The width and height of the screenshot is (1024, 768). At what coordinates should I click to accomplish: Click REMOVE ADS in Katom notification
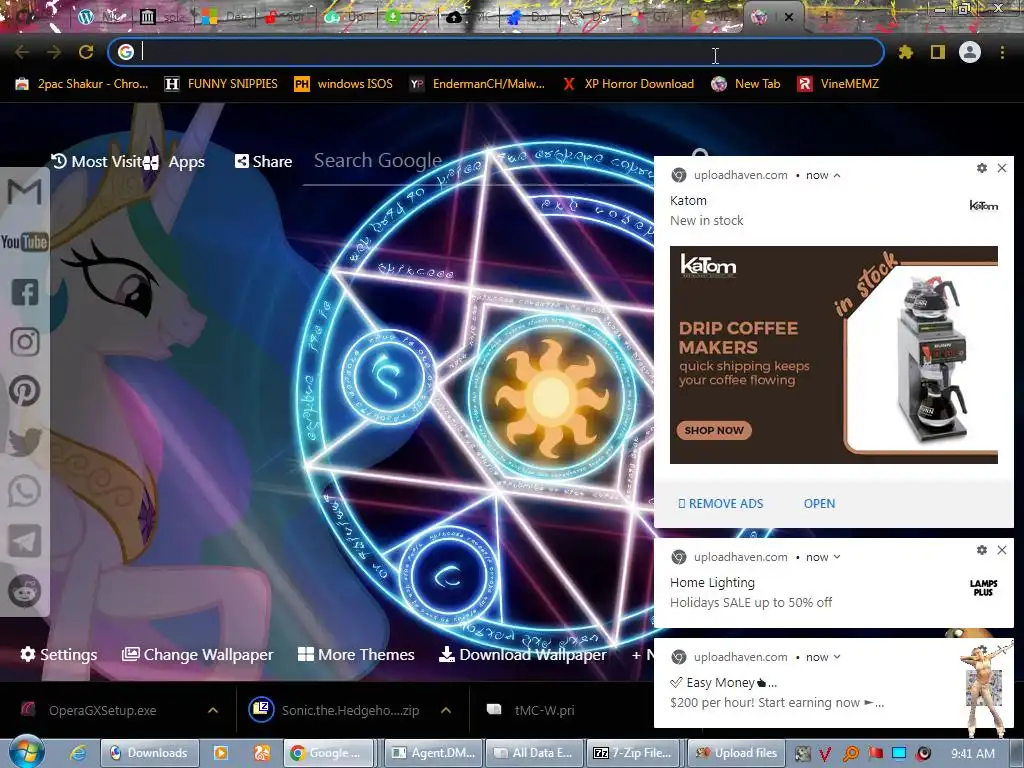point(721,504)
